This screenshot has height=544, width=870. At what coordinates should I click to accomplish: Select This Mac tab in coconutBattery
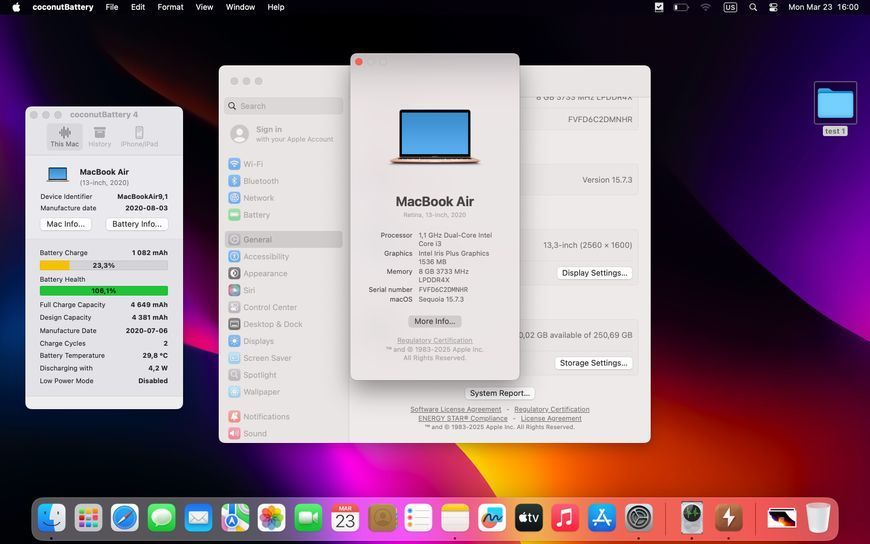64,137
